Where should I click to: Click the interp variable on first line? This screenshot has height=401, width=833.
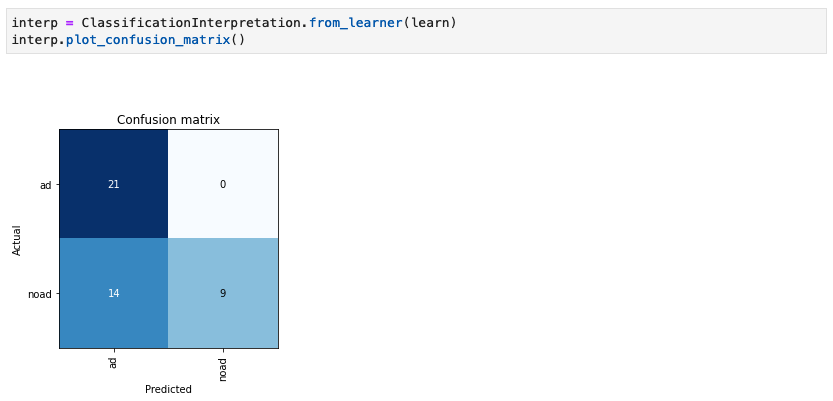pos(35,23)
